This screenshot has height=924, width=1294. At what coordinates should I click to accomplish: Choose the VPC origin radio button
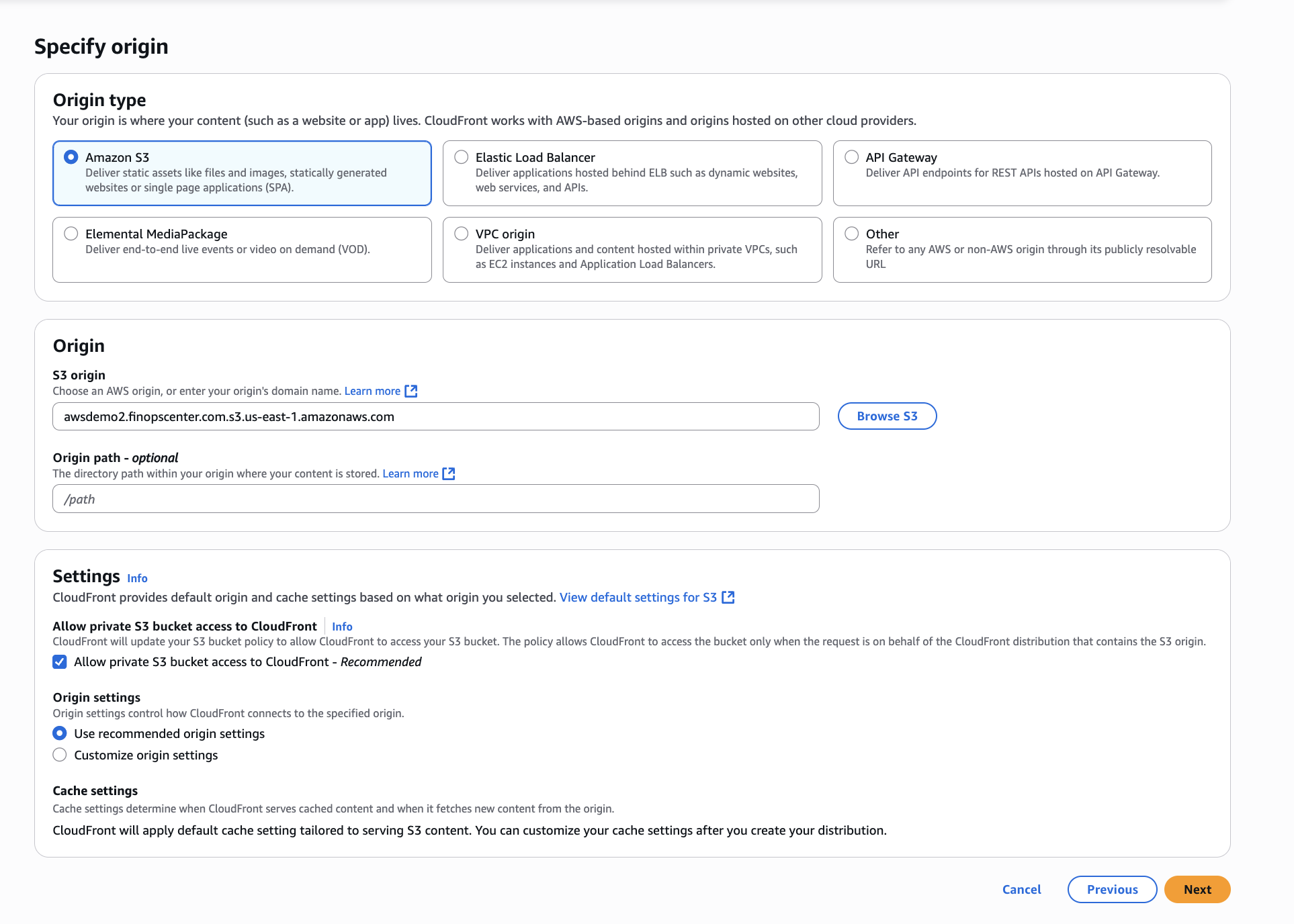pos(462,234)
